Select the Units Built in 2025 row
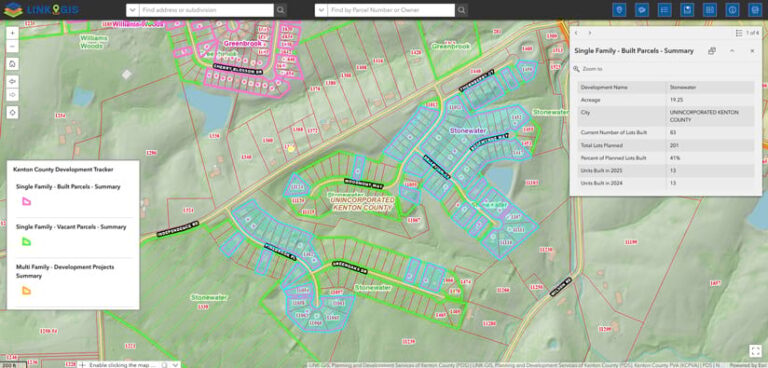The height and width of the screenshot is (368, 768). (666, 171)
